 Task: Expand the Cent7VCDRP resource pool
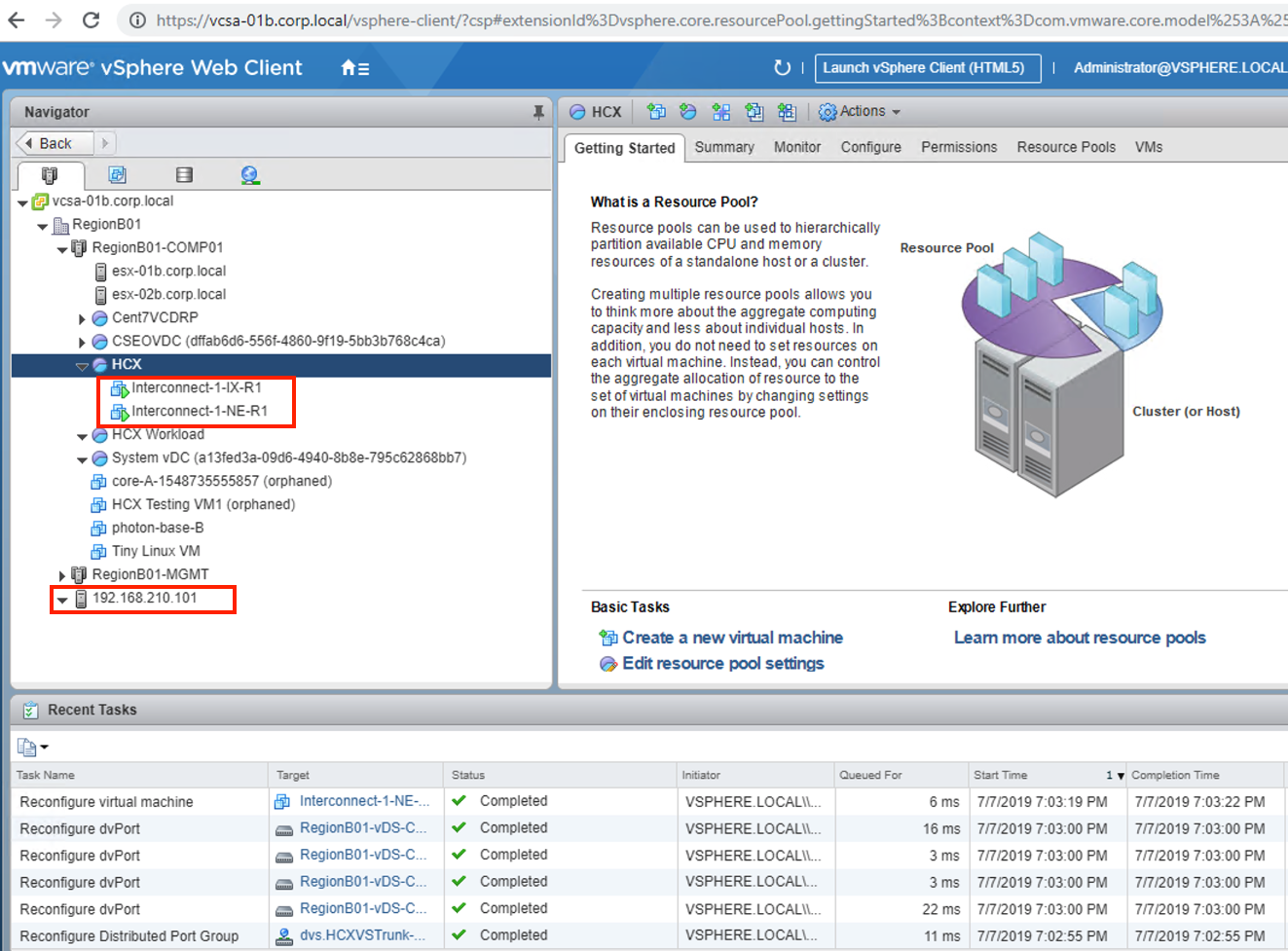click(x=82, y=318)
